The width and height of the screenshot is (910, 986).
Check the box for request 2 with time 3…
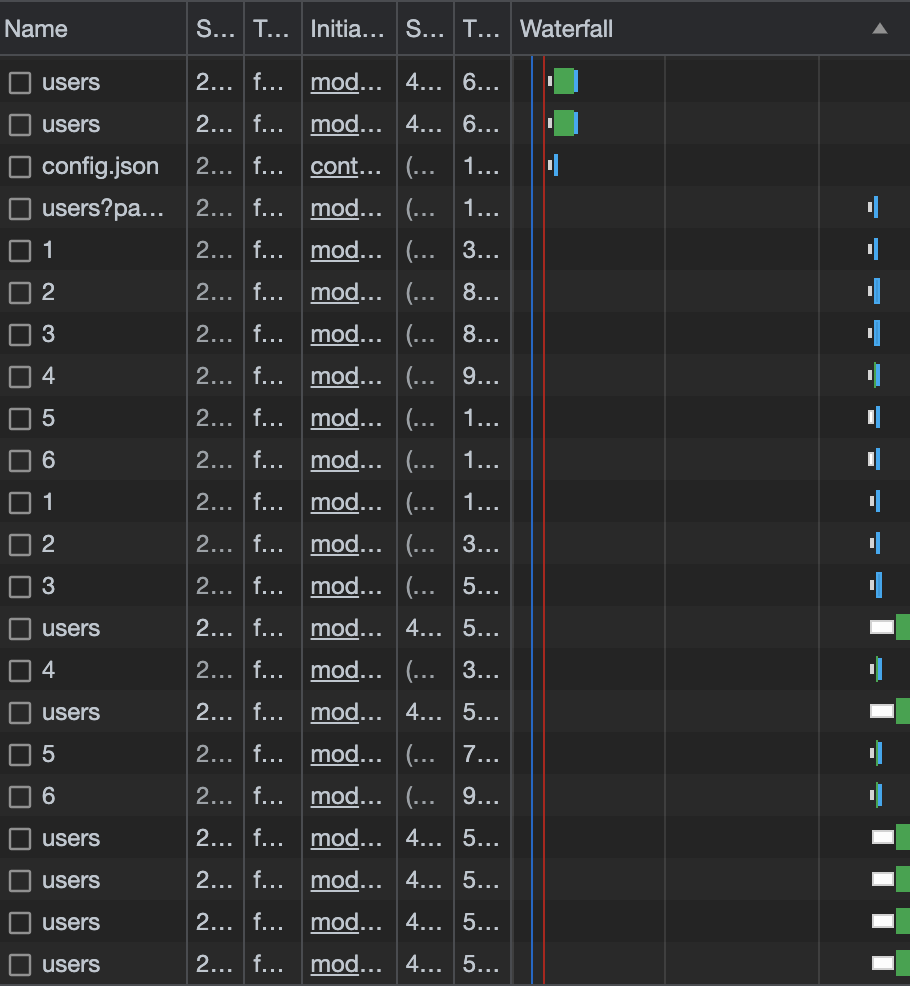(x=20, y=545)
